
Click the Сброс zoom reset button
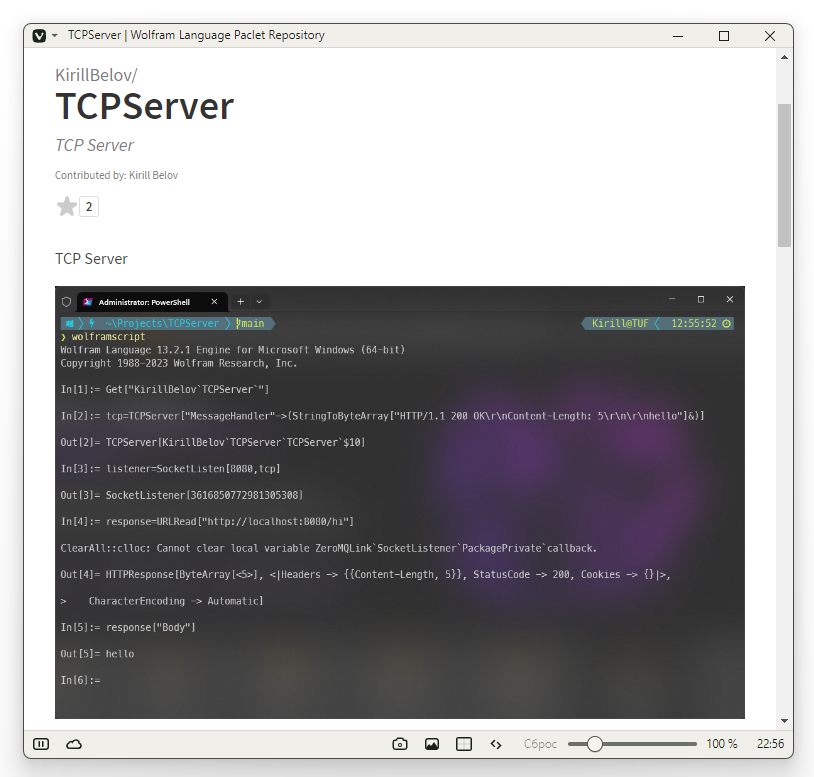point(540,744)
